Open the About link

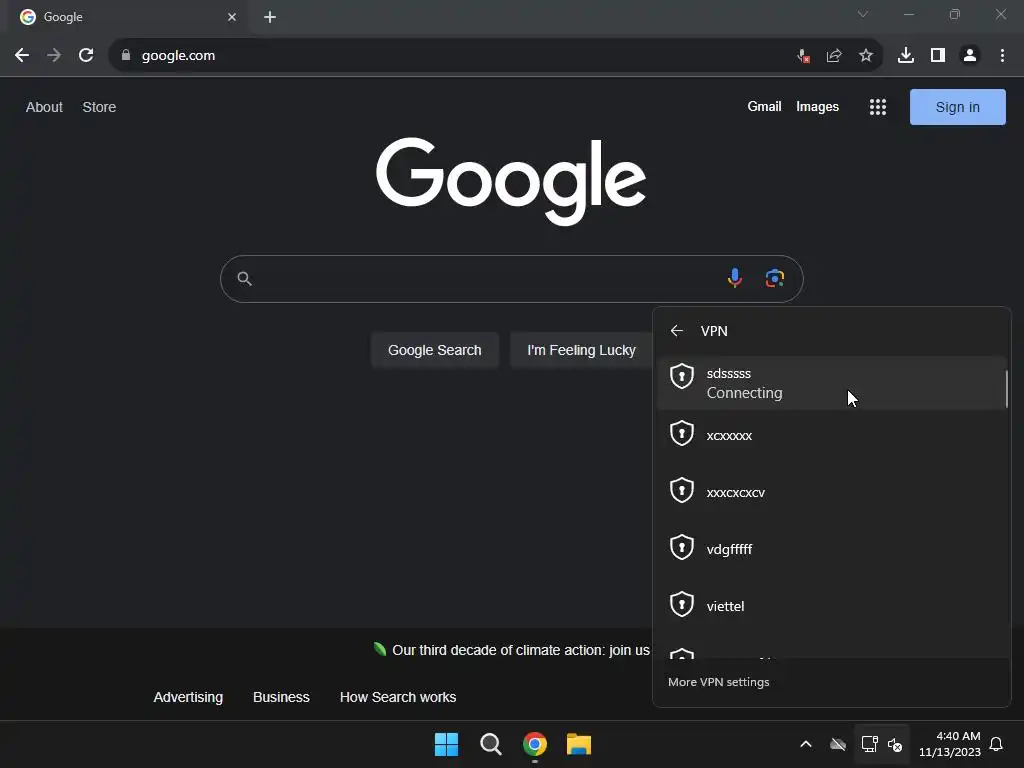tap(44, 107)
